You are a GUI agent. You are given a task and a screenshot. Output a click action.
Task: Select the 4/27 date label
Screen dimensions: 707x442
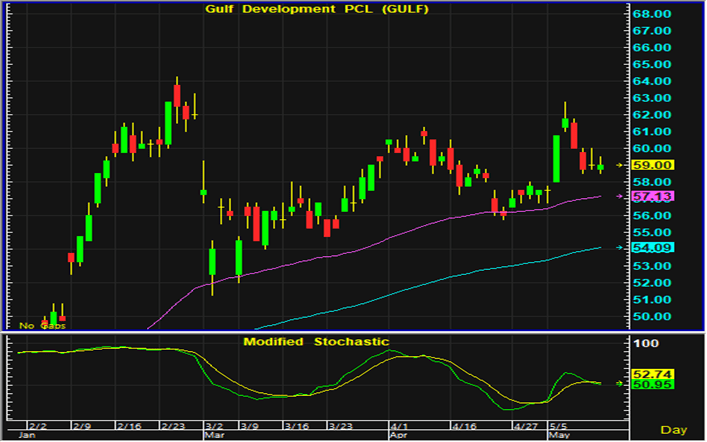coord(525,426)
